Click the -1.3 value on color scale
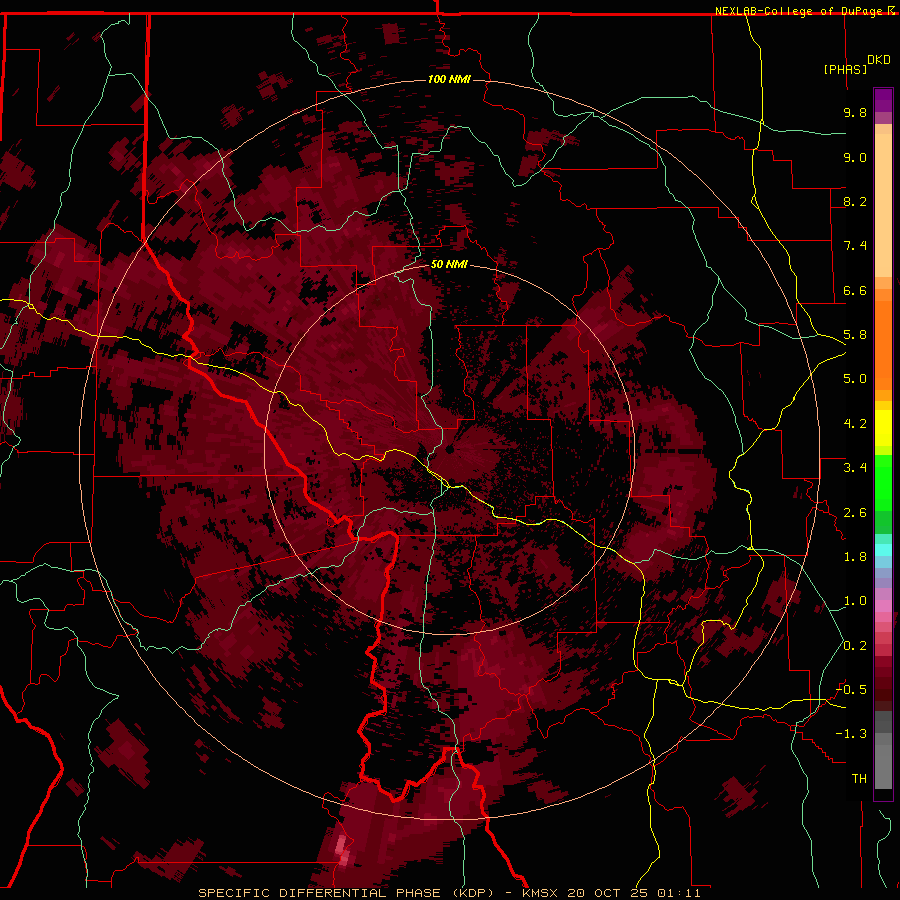 tap(852, 734)
